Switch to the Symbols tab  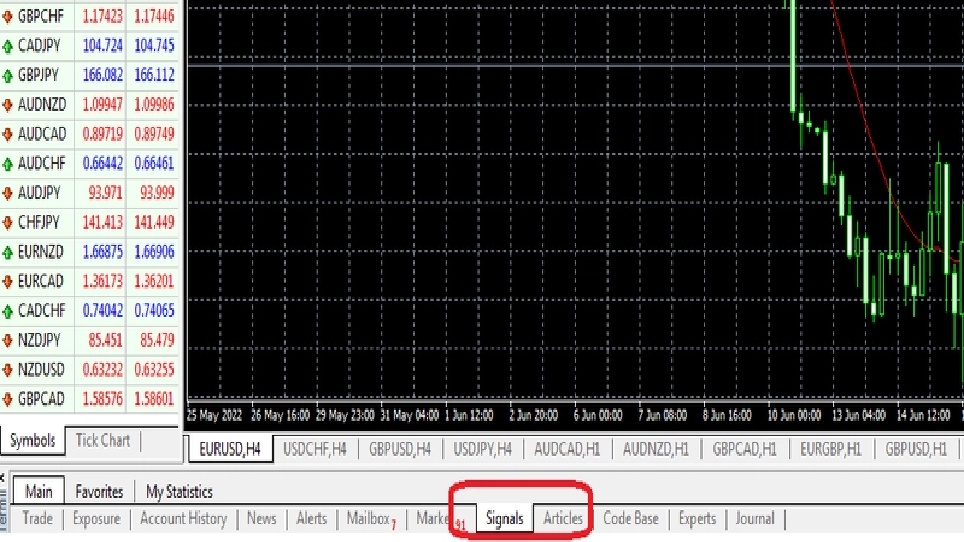tap(33, 441)
